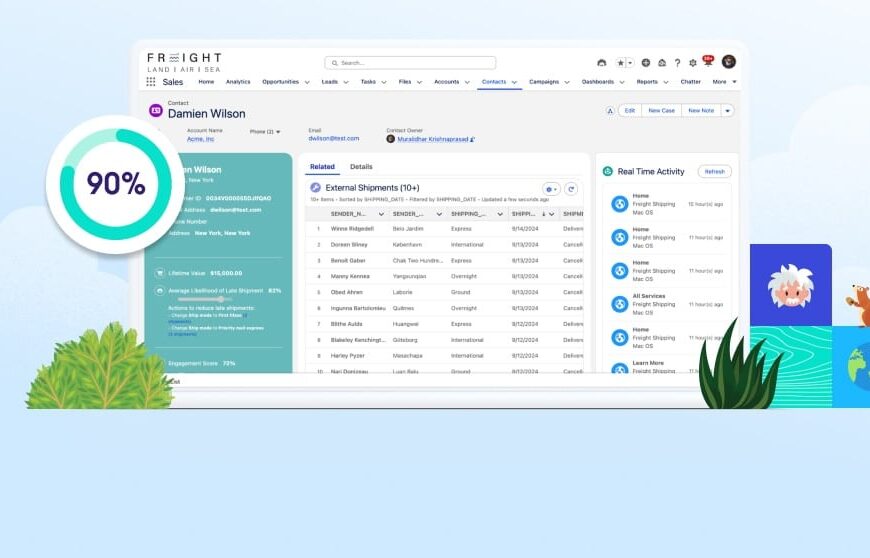870x558 pixels.
Task: Click the favorites star icon
Action: (620, 63)
